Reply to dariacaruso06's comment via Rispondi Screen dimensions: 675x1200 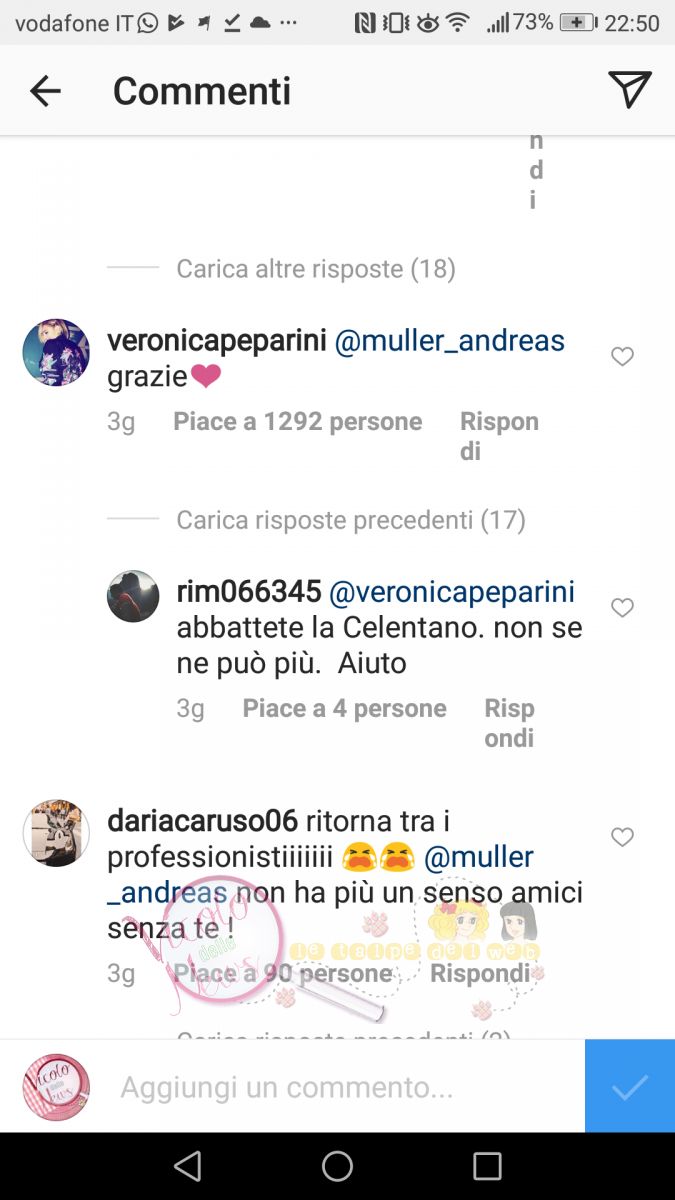point(480,973)
